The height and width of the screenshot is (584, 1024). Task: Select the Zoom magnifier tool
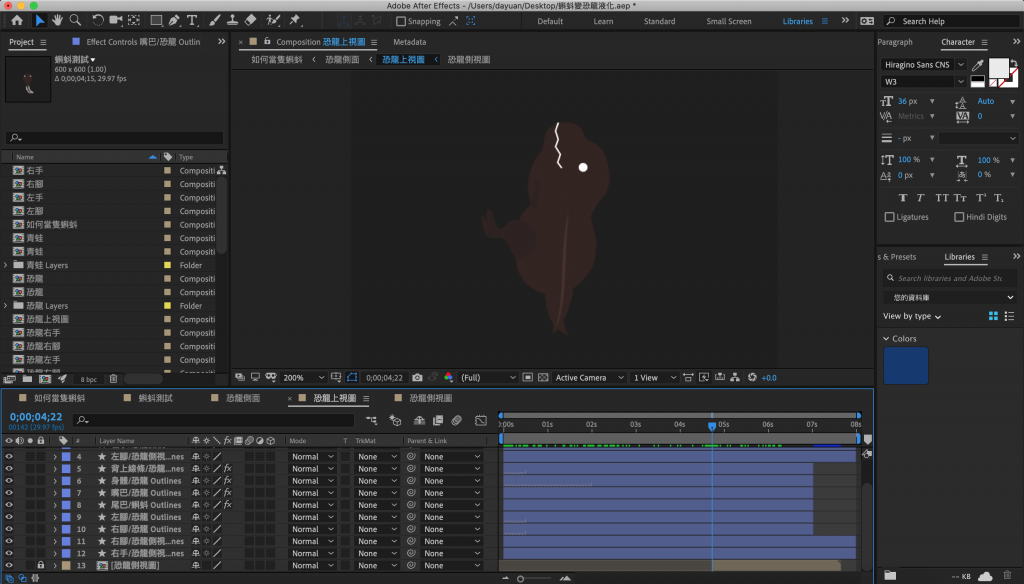pyautogui.click(x=75, y=20)
